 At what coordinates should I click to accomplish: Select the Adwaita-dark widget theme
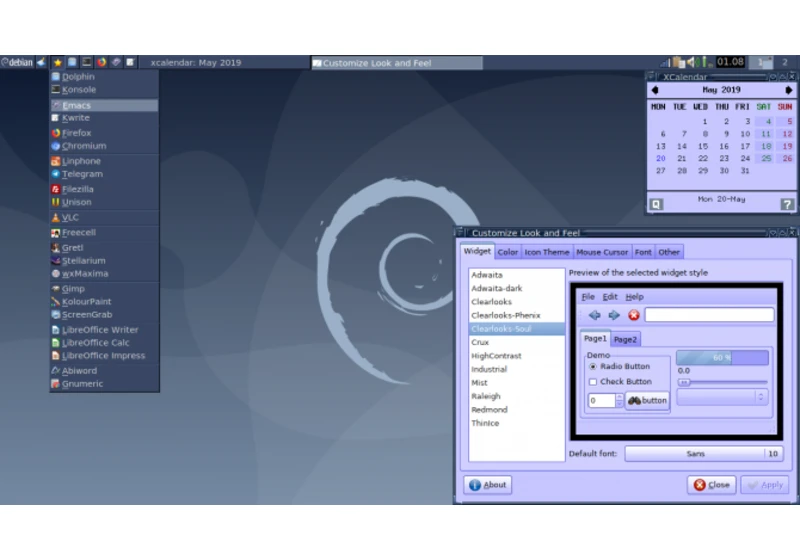point(516,288)
